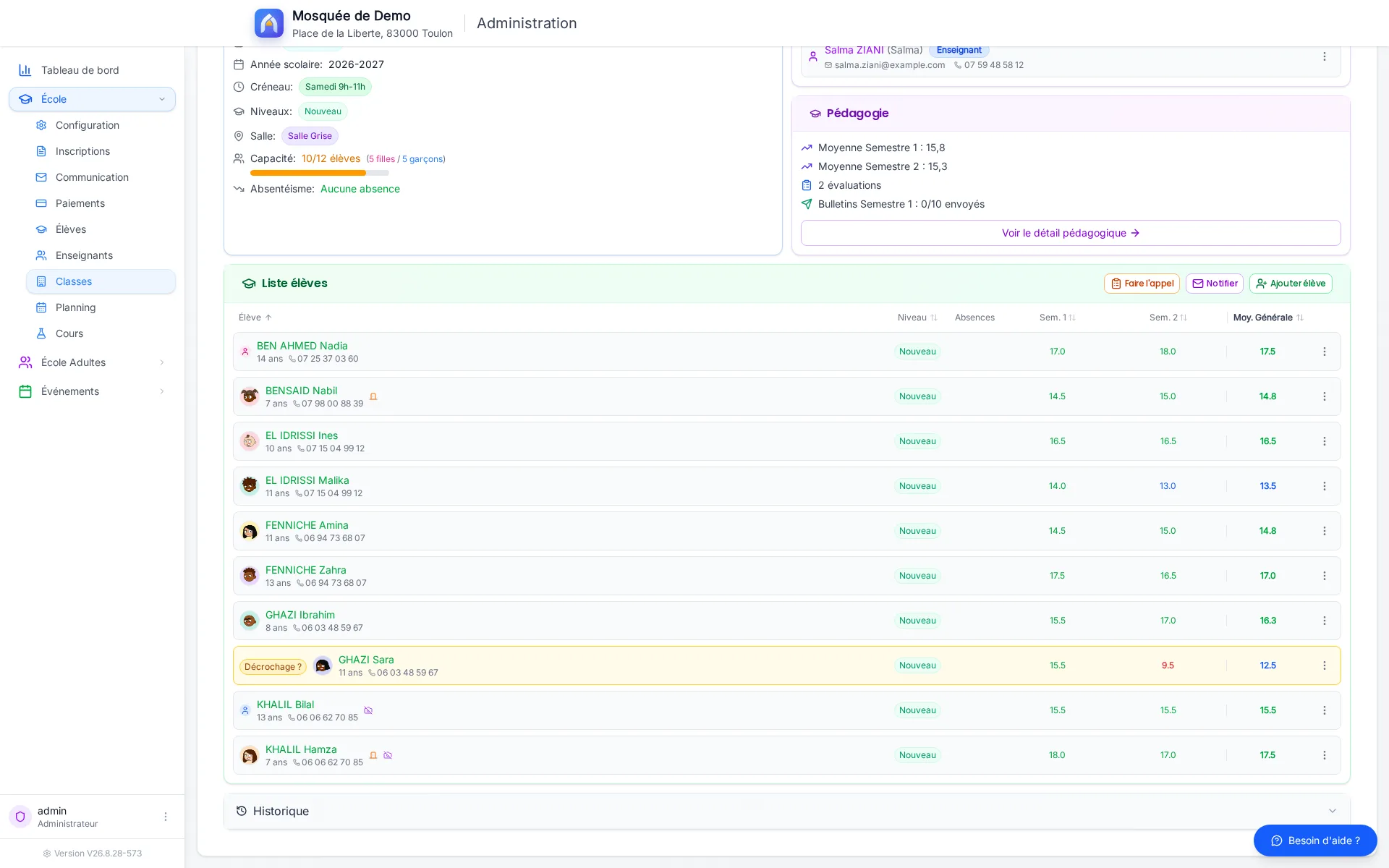Viewport: 1389px width, 868px height.
Task: Open Planning in the sidebar
Action: (101, 307)
